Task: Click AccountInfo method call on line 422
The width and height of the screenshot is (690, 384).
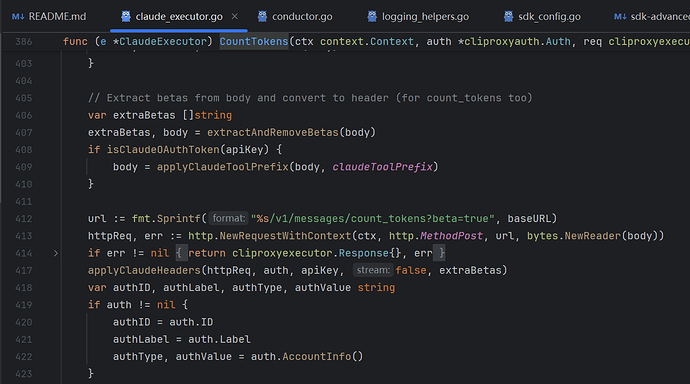Action: point(316,356)
